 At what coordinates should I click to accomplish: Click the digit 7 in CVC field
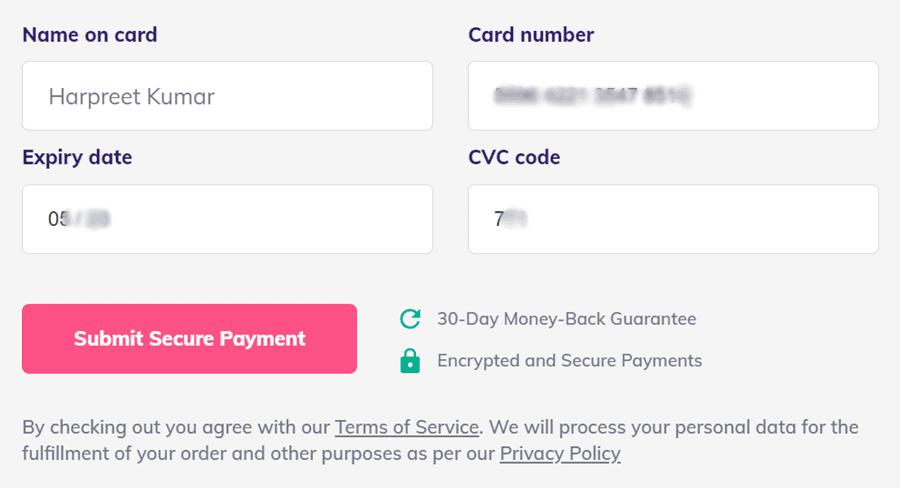(x=499, y=219)
